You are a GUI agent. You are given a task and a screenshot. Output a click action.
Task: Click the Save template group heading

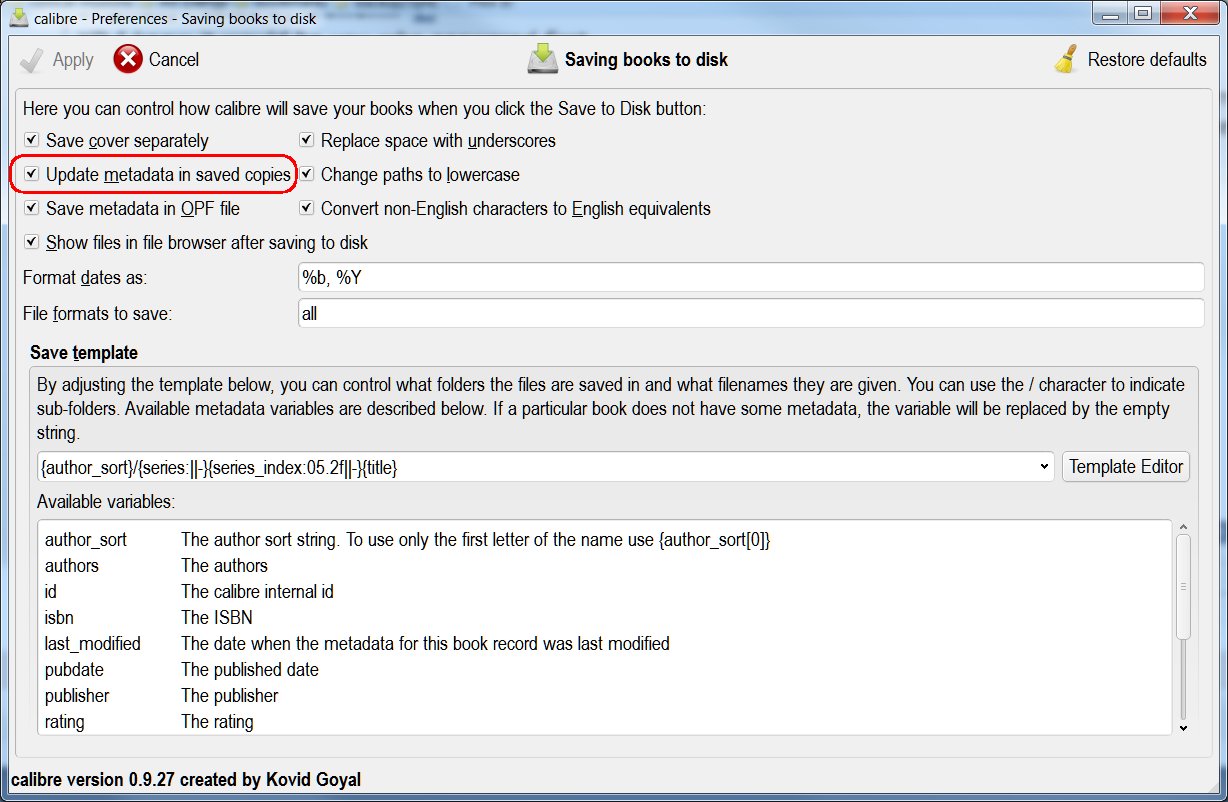coord(84,353)
